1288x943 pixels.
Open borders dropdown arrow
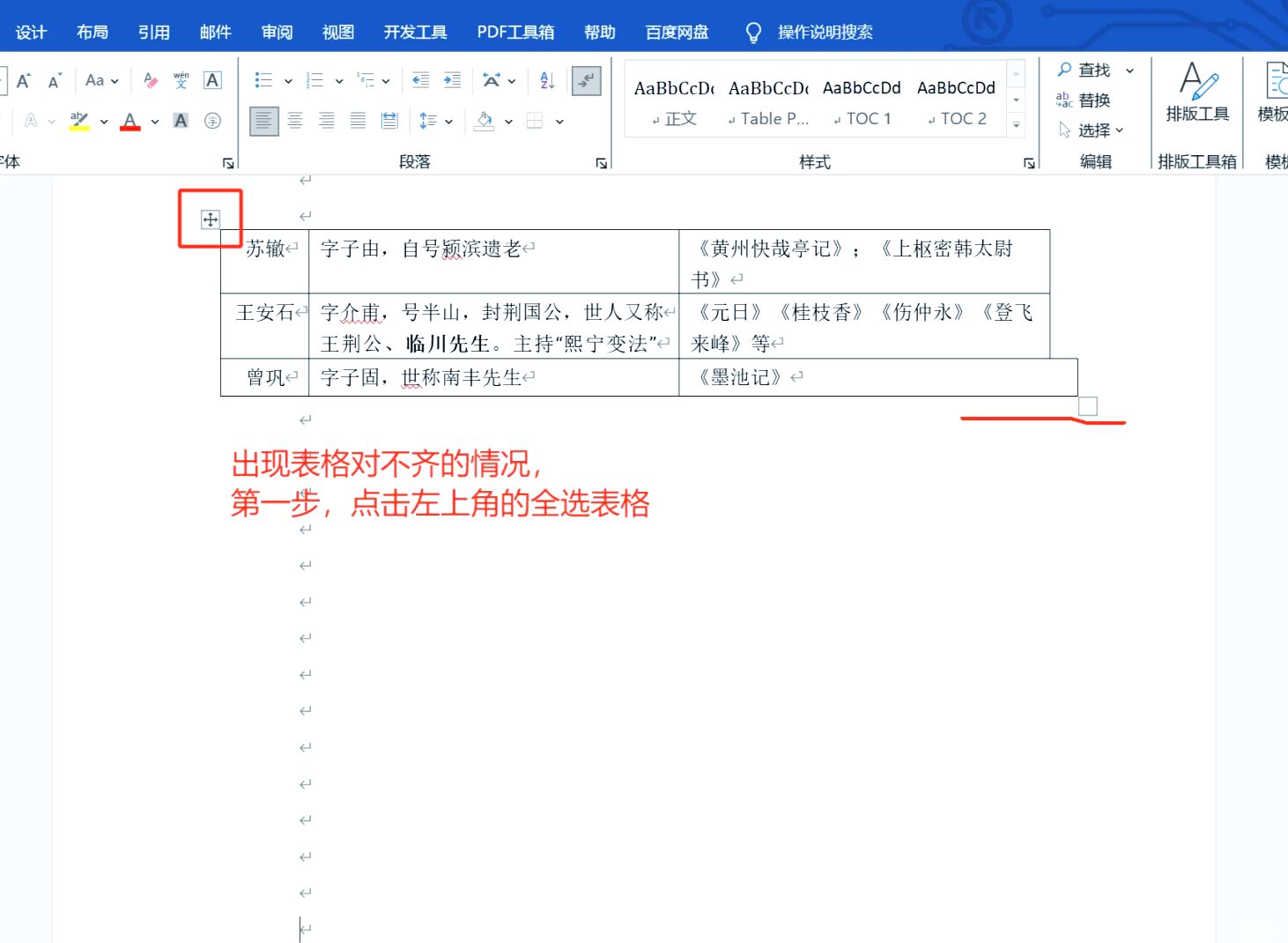pyautogui.click(x=559, y=122)
